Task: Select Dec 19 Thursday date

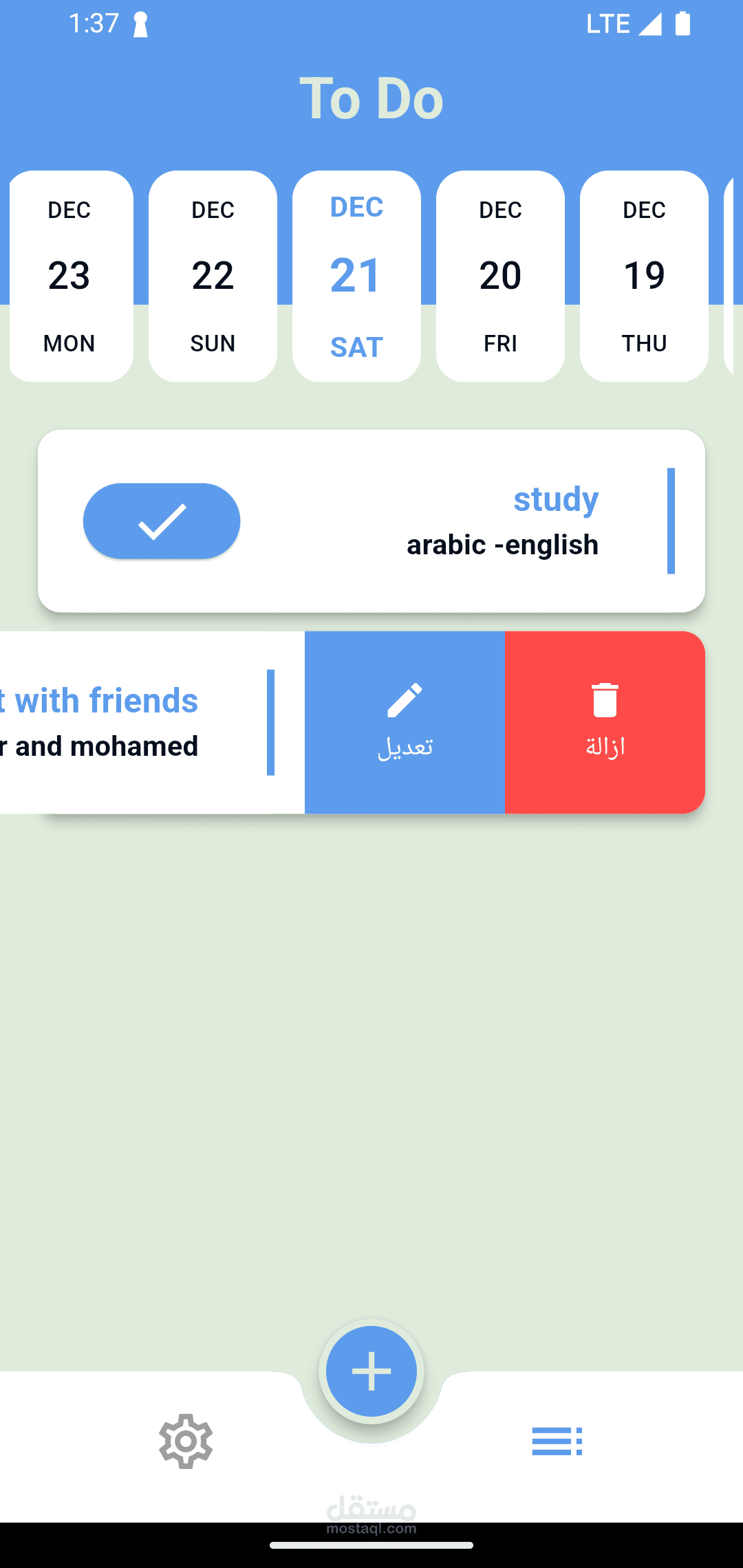Action: tap(644, 276)
